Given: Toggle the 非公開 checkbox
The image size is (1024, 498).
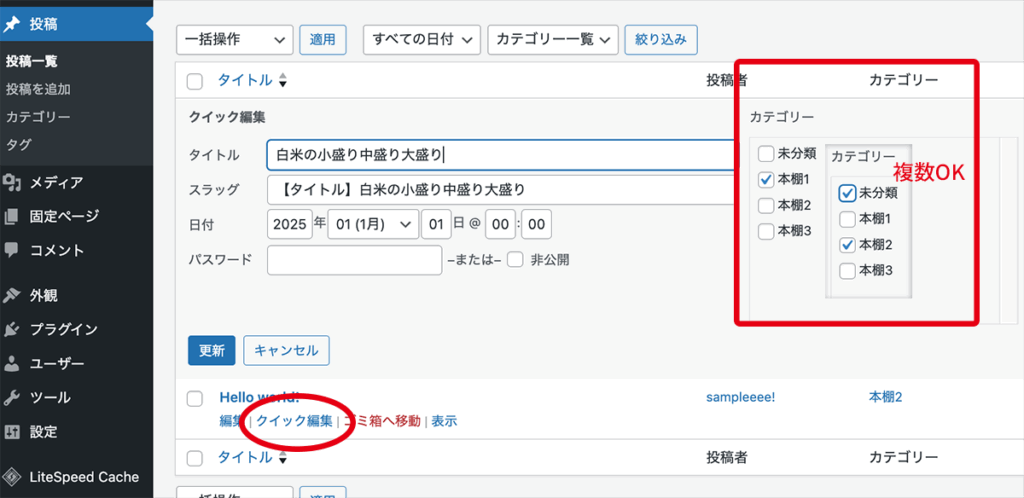Looking at the screenshot, I should (515, 260).
